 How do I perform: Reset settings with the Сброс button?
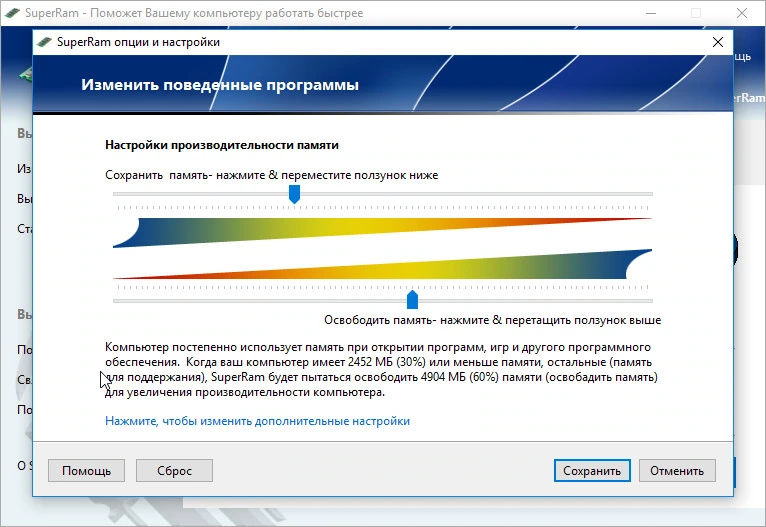click(174, 470)
